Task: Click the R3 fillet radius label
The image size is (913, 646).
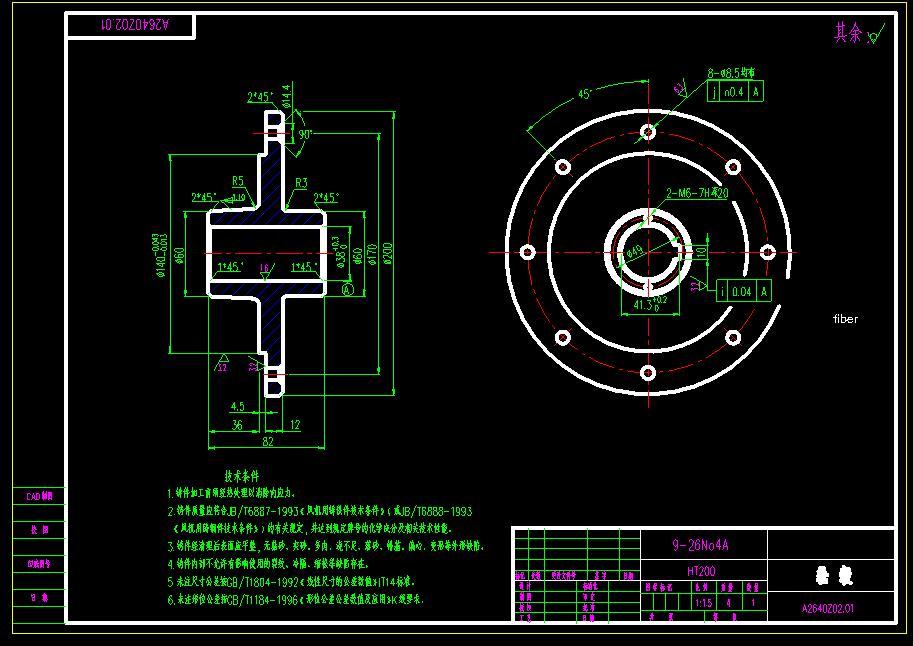Action: [300, 183]
